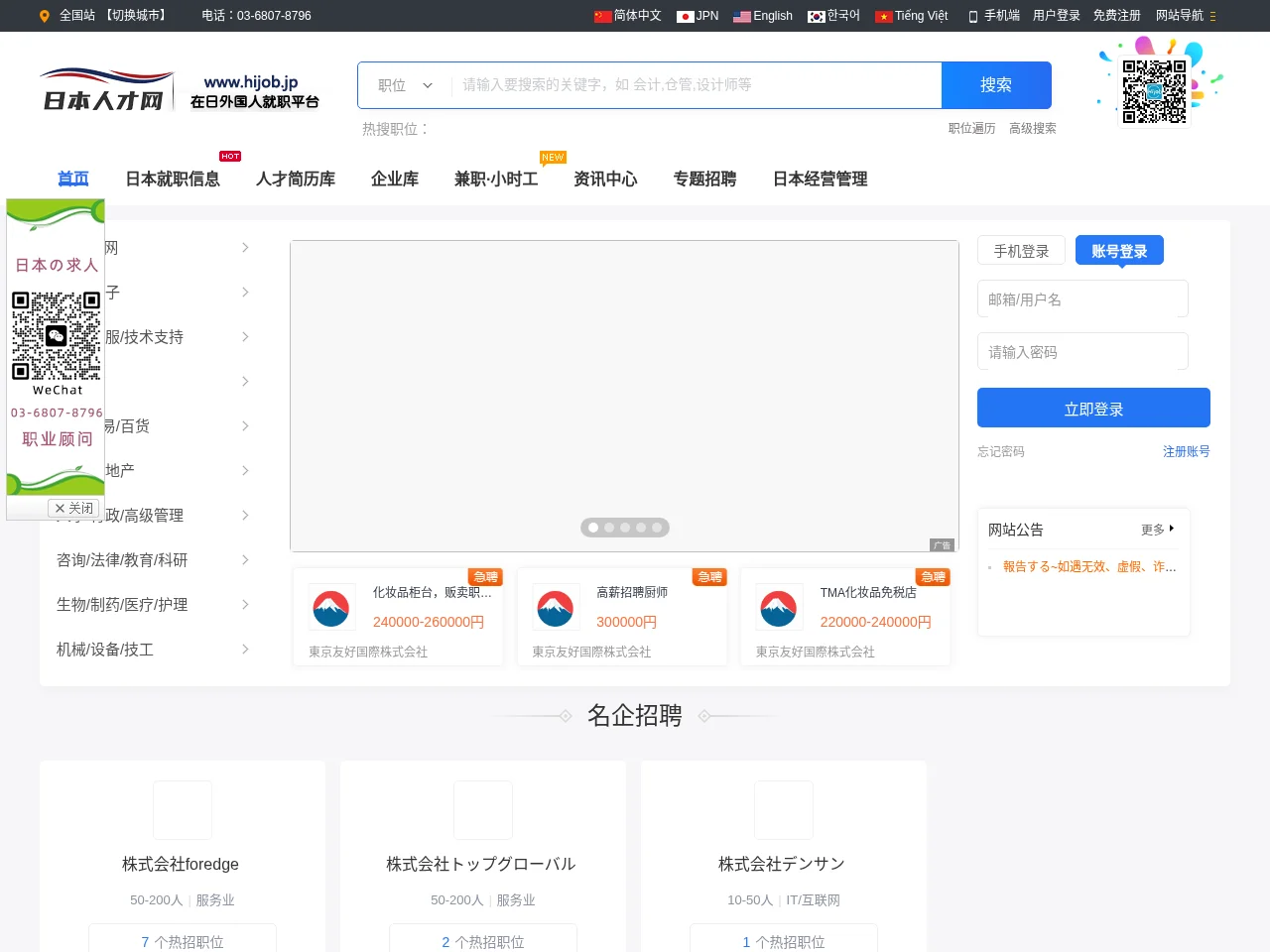Open the 职位 search type dropdown
The image size is (1270, 952).
pyautogui.click(x=405, y=85)
